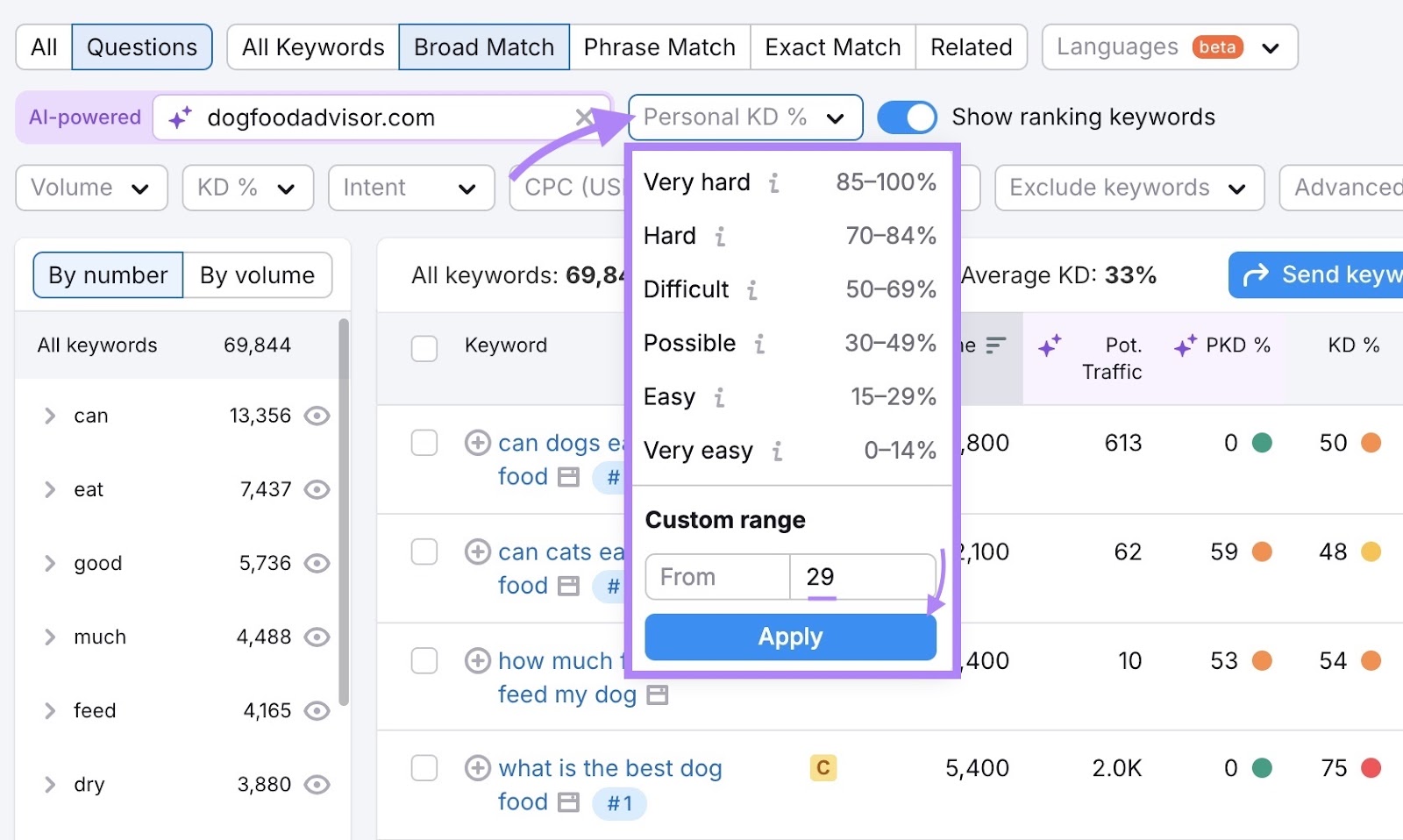The height and width of the screenshot is (840, 1403).
Task: Toggle eye icon for 'feed' group
Action: click(x=317, y=710)
